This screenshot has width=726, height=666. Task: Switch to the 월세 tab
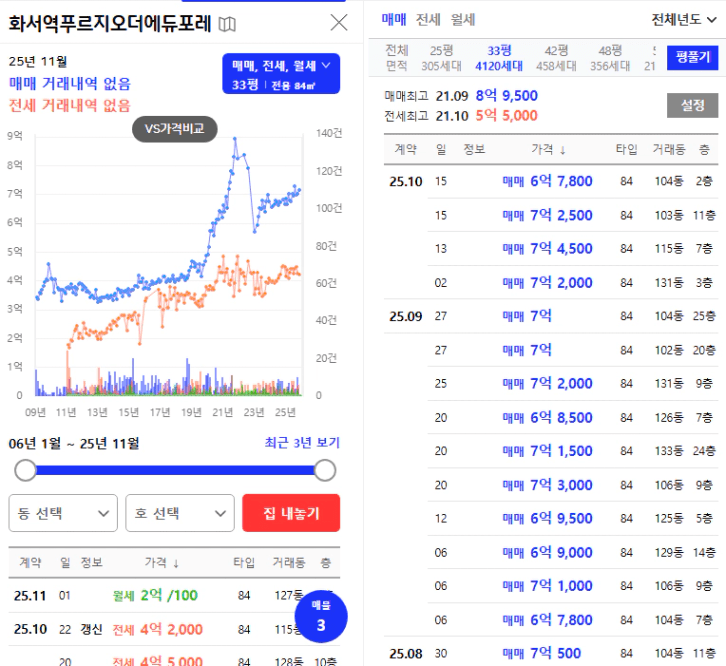point(463,19)
